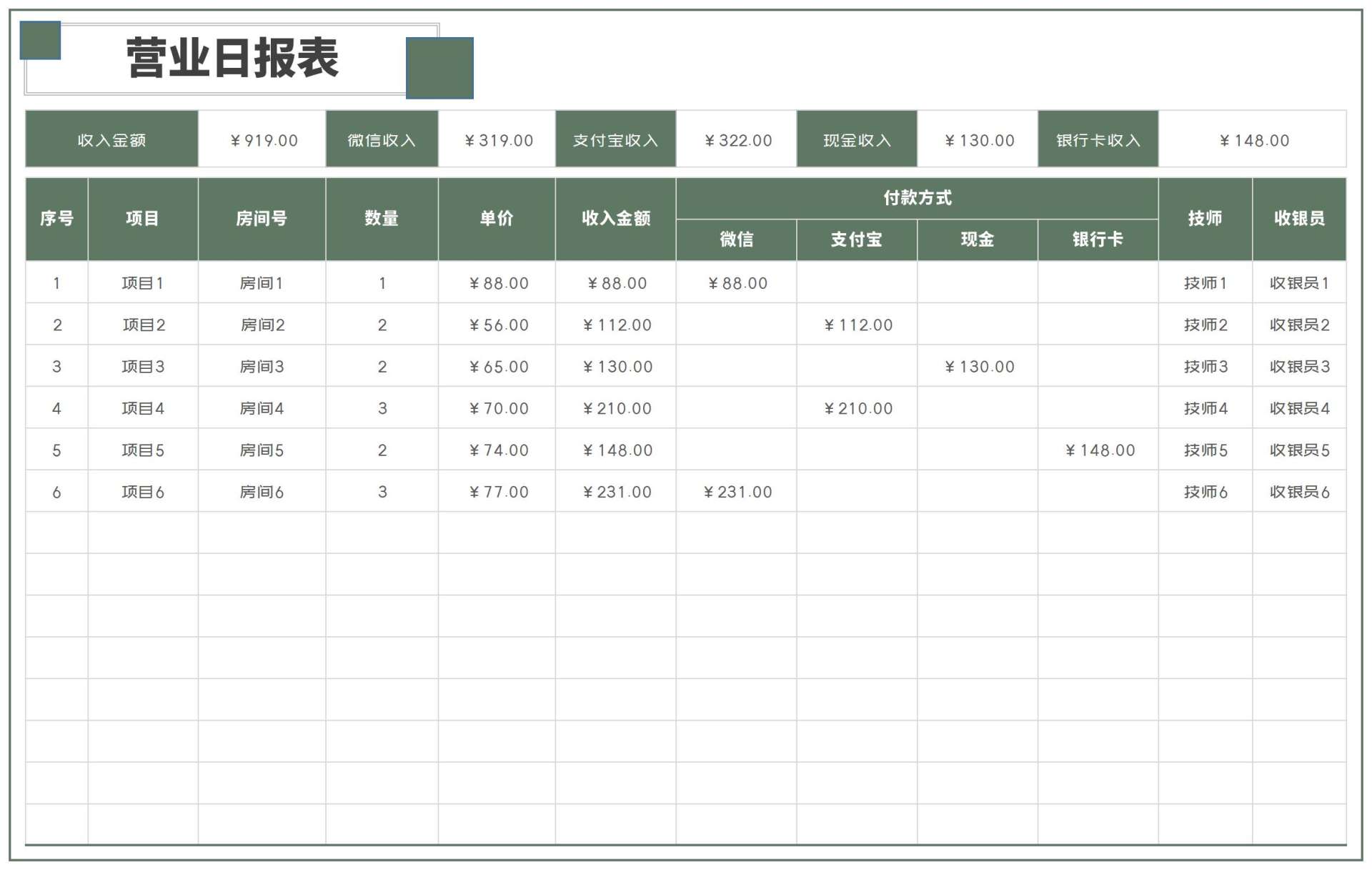
Task: Click the 付款方式 merged header
Action: pos(918,198)
